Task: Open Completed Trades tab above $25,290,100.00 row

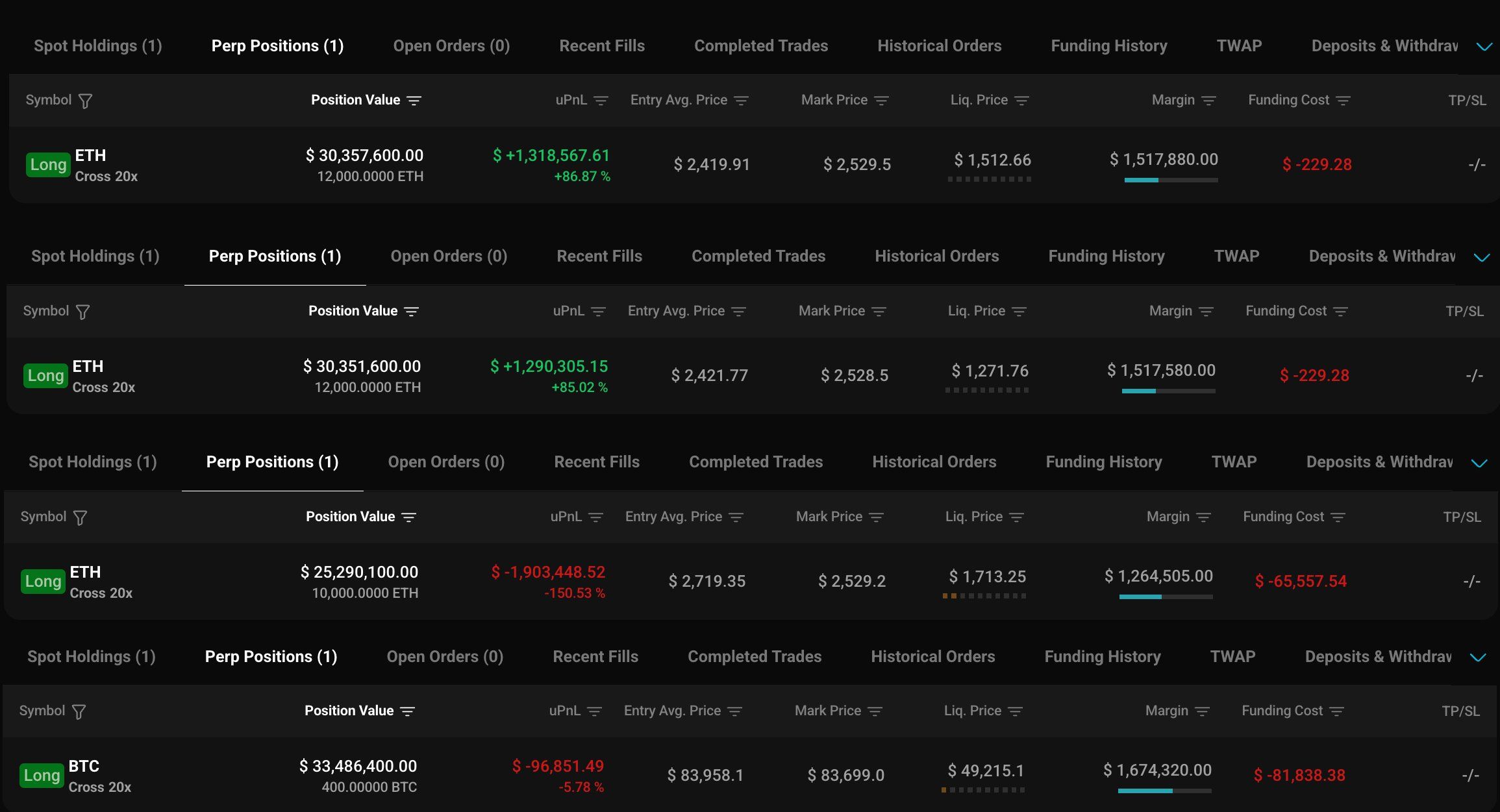Action: [x=756, y=462]
